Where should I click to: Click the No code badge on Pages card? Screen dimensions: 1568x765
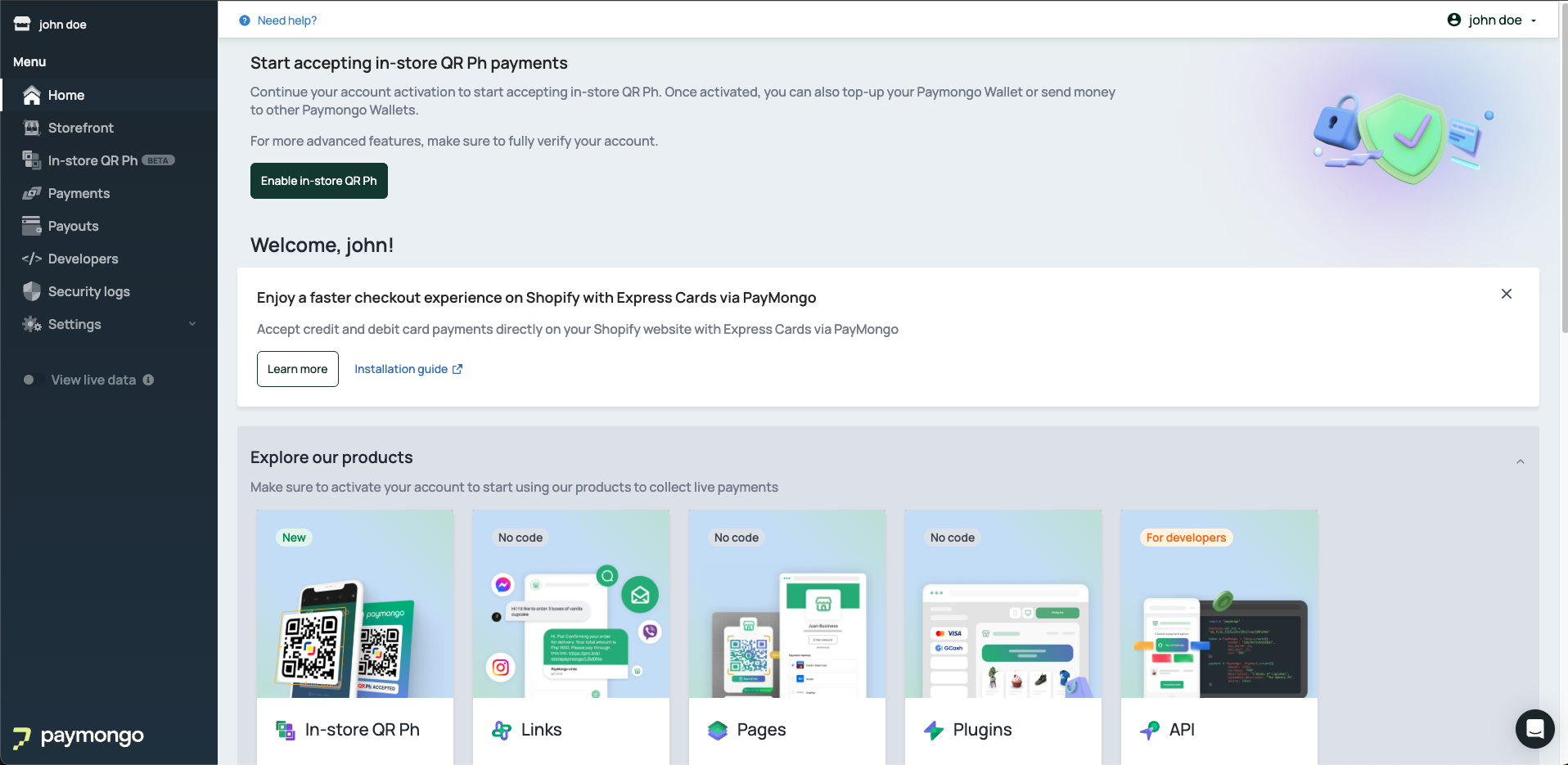pyautogui.click(x=737, y=538)
